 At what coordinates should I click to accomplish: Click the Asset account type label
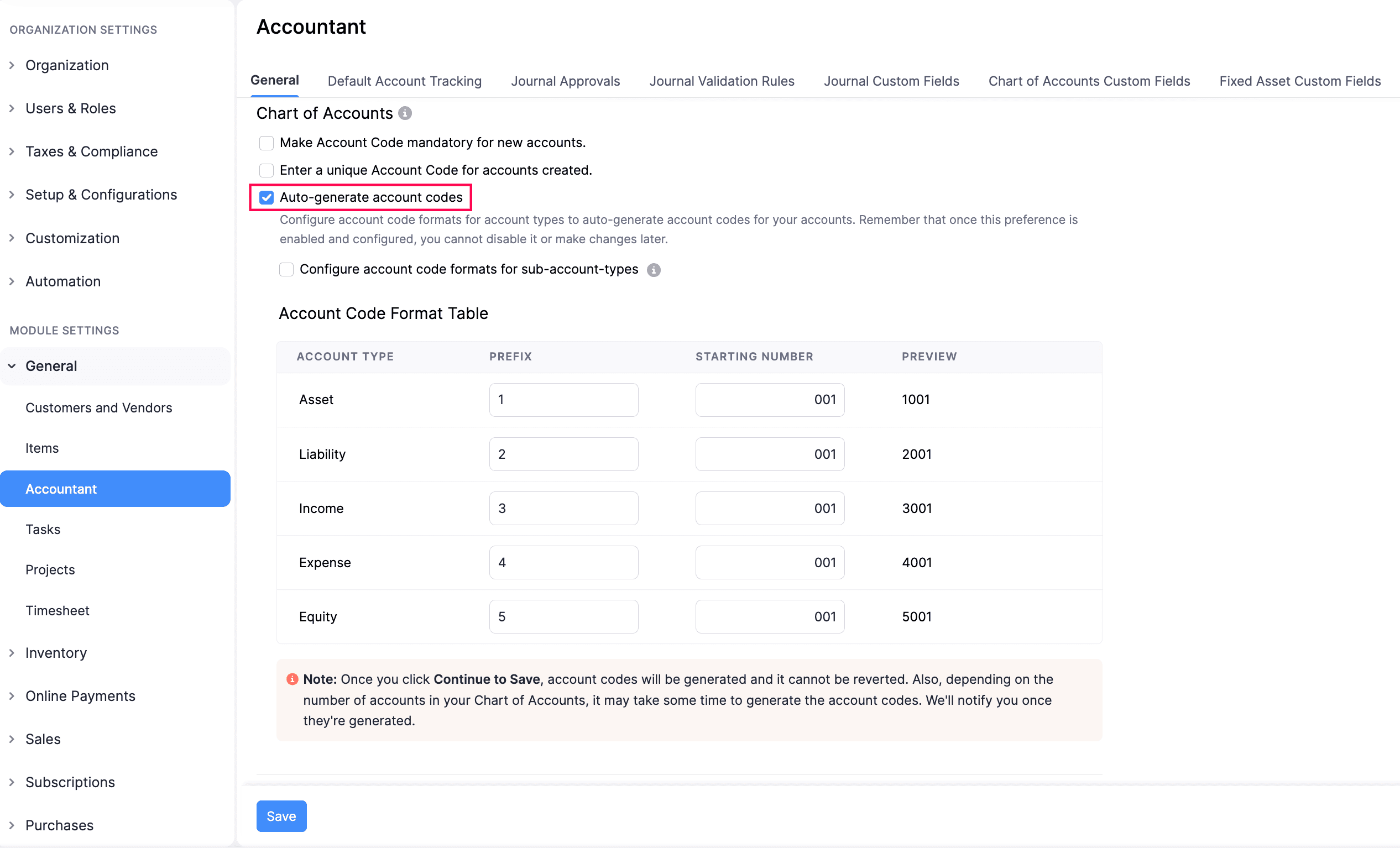coord(316,400)
